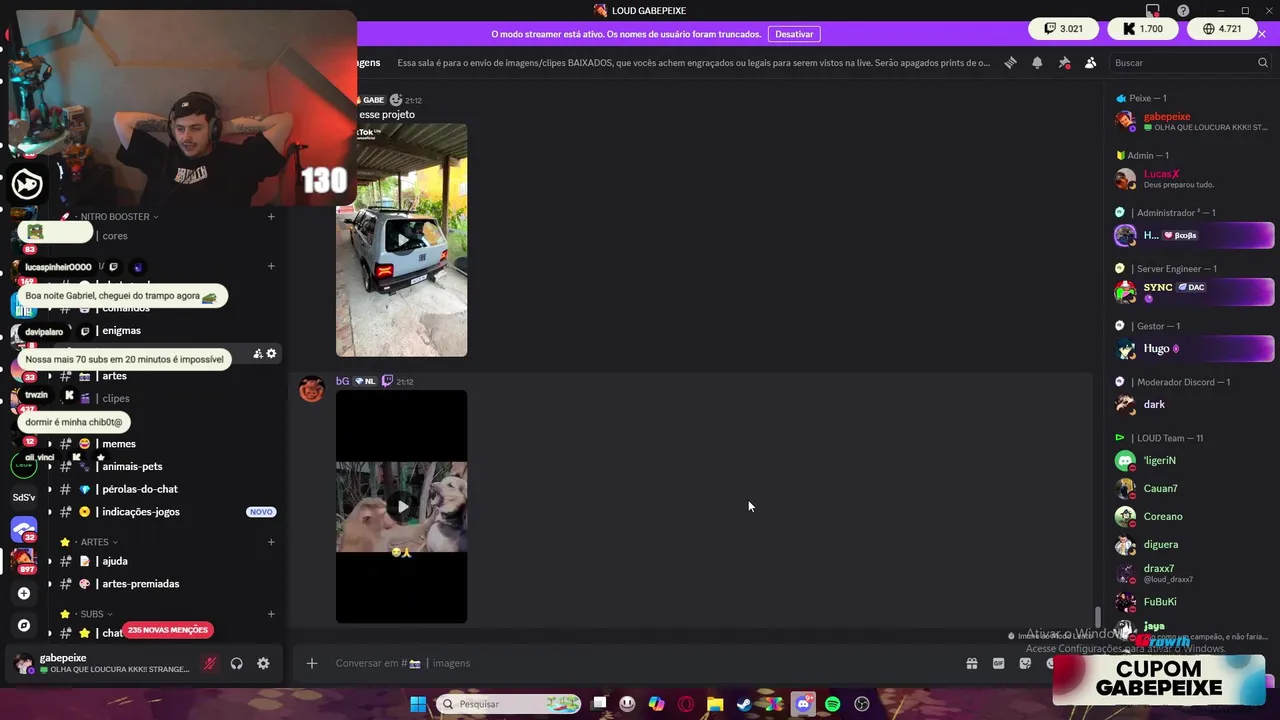
Task: Expand arrow beside animais-pets channel
Action: [50, 466]
